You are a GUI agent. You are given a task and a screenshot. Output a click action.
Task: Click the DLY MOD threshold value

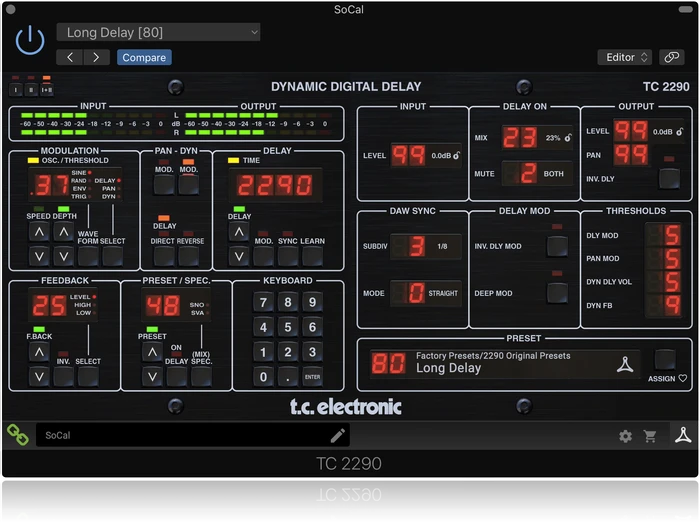664,235
